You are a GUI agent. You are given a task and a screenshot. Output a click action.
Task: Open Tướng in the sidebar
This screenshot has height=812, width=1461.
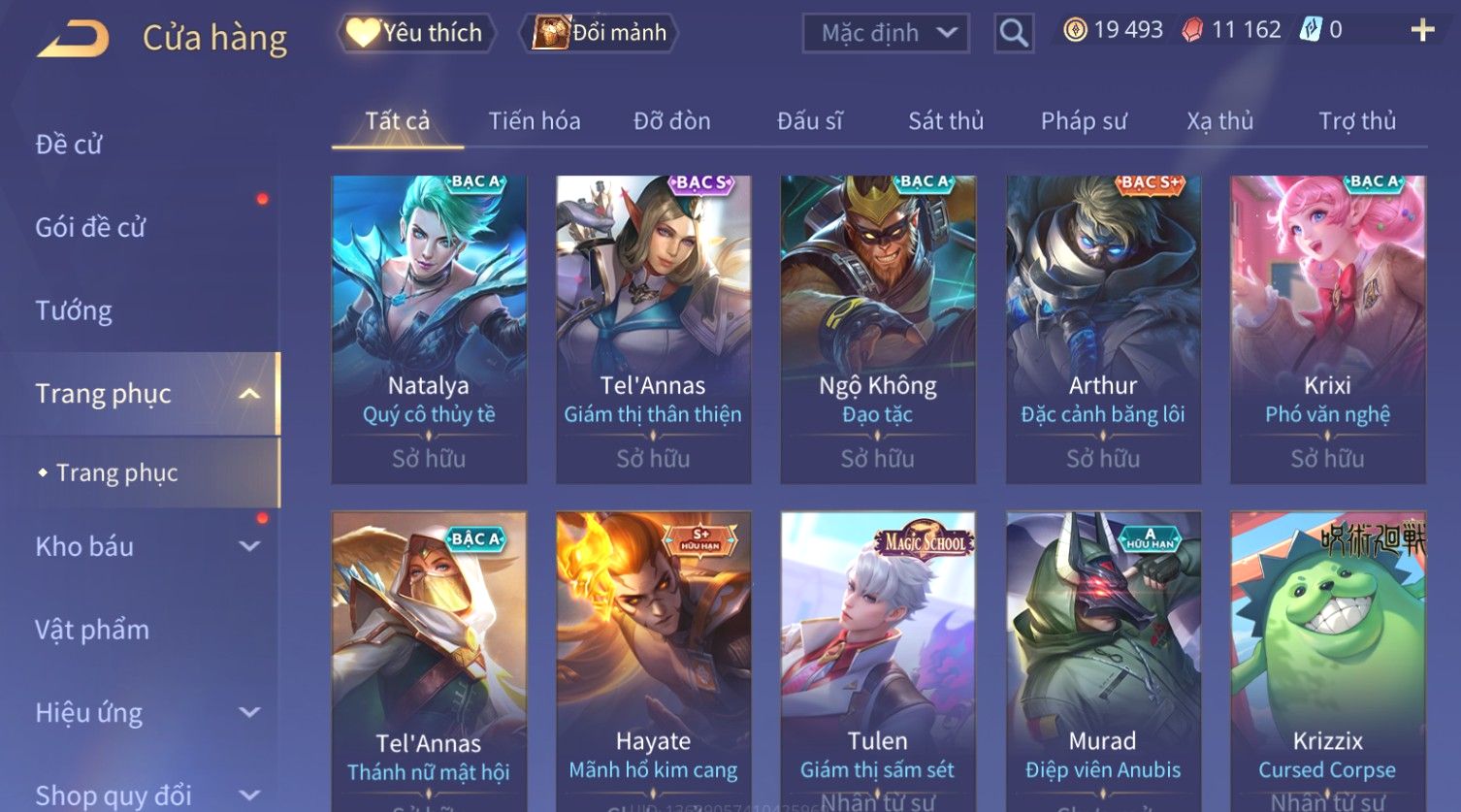coord(74,310)
